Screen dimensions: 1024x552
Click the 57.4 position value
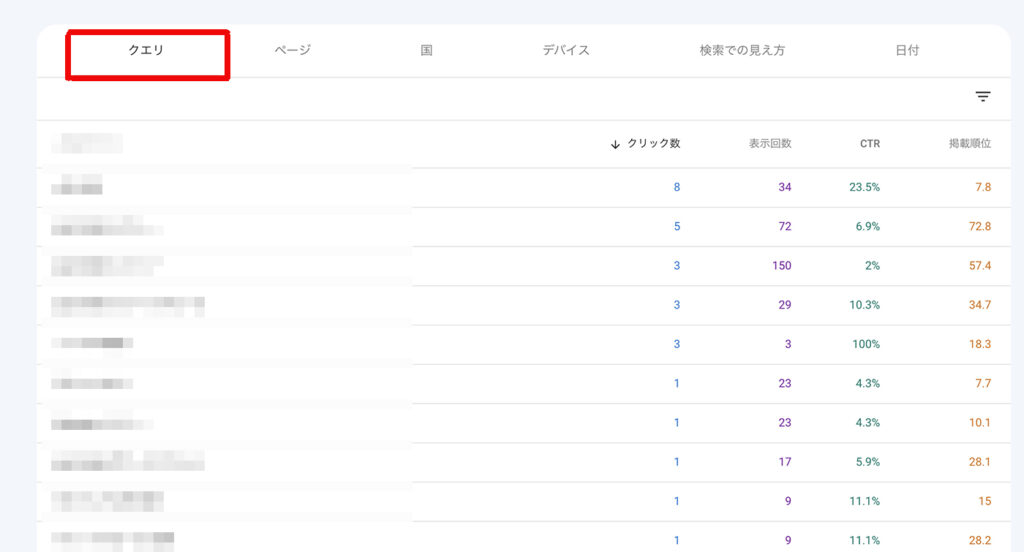click(980, 265)
